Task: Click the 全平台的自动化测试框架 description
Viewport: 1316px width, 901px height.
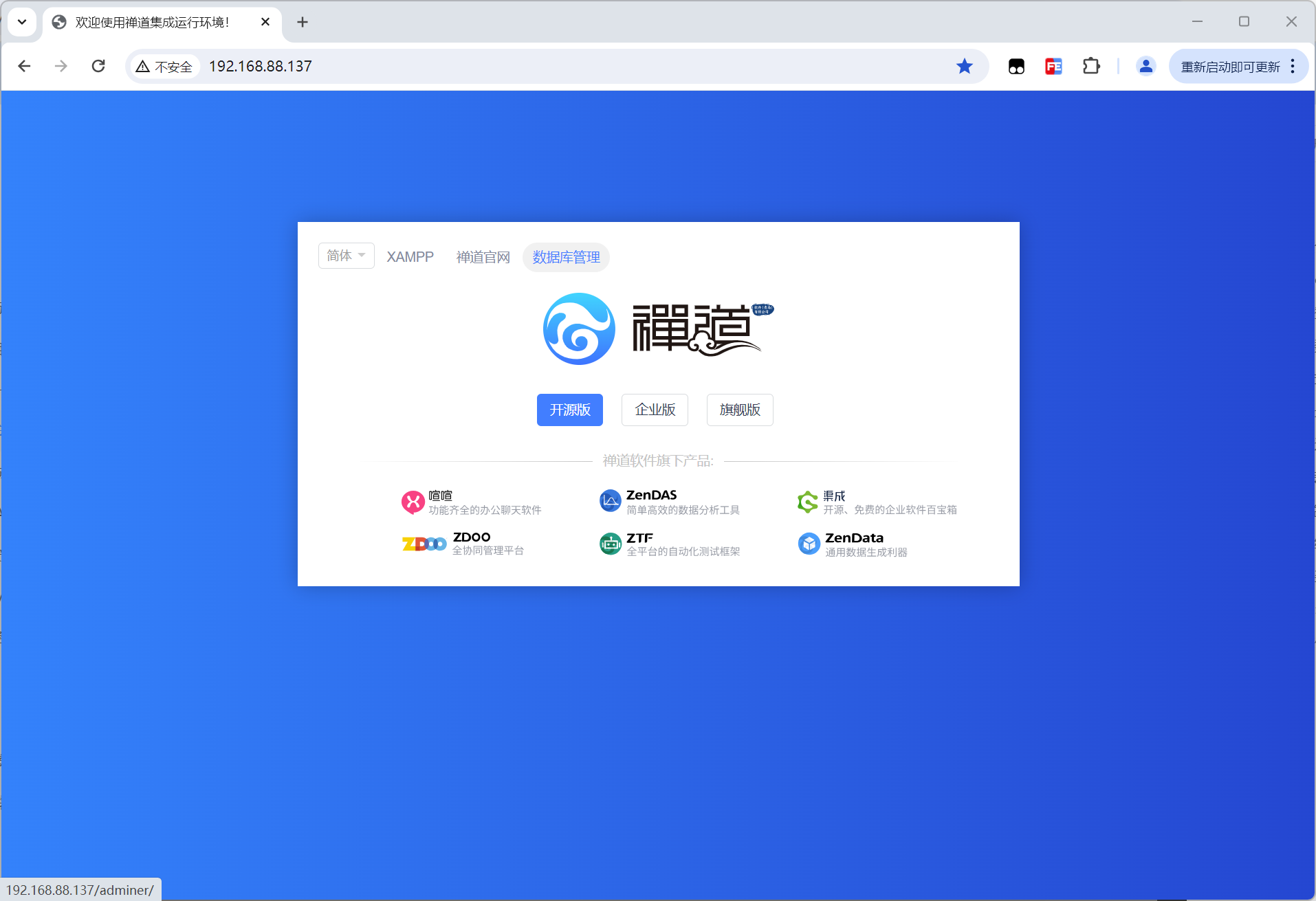Action: [x=683, y=551]
